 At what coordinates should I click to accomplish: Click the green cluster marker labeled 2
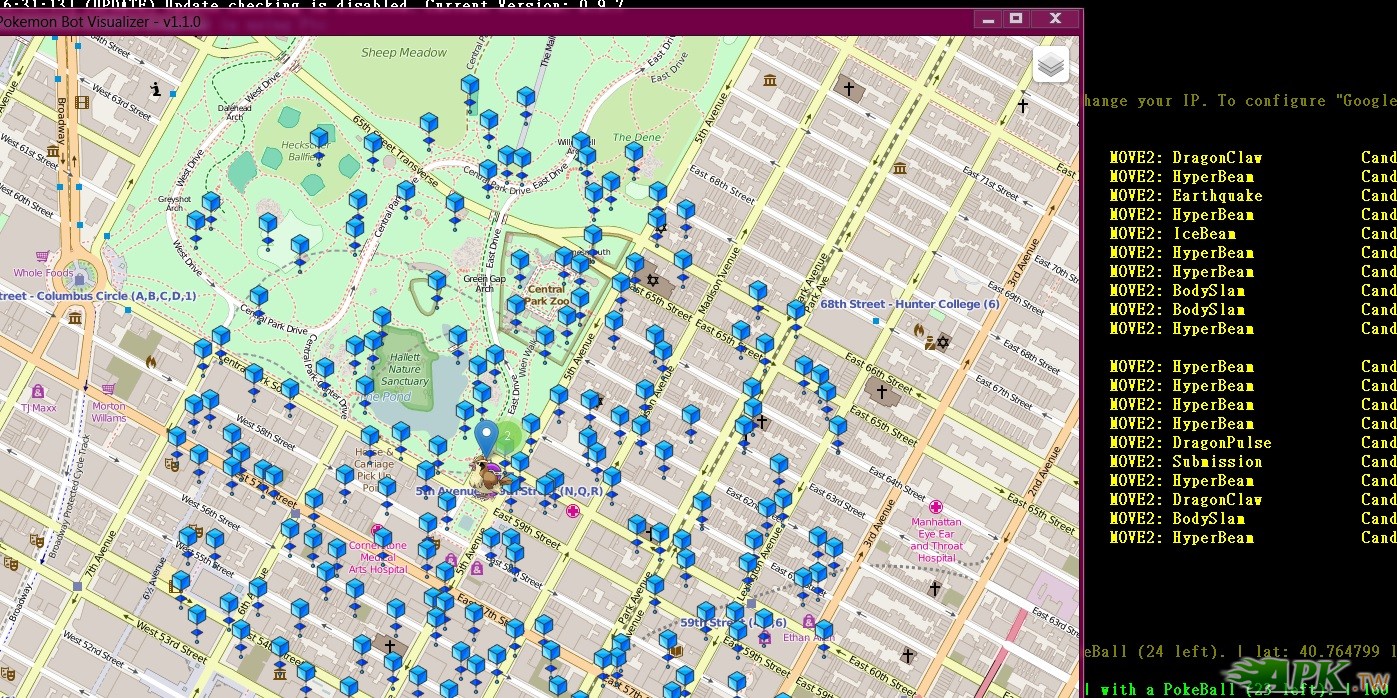tap(508, 437)
